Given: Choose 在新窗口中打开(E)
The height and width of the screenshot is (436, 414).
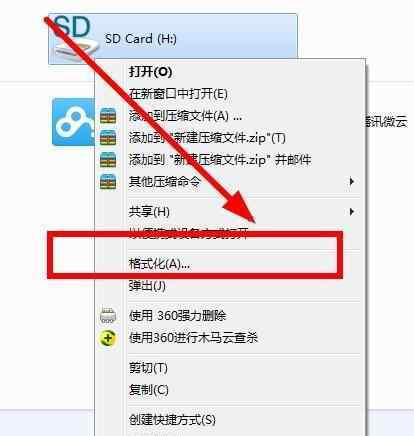Looking at the screenshot, I should [x=178, y=94].
